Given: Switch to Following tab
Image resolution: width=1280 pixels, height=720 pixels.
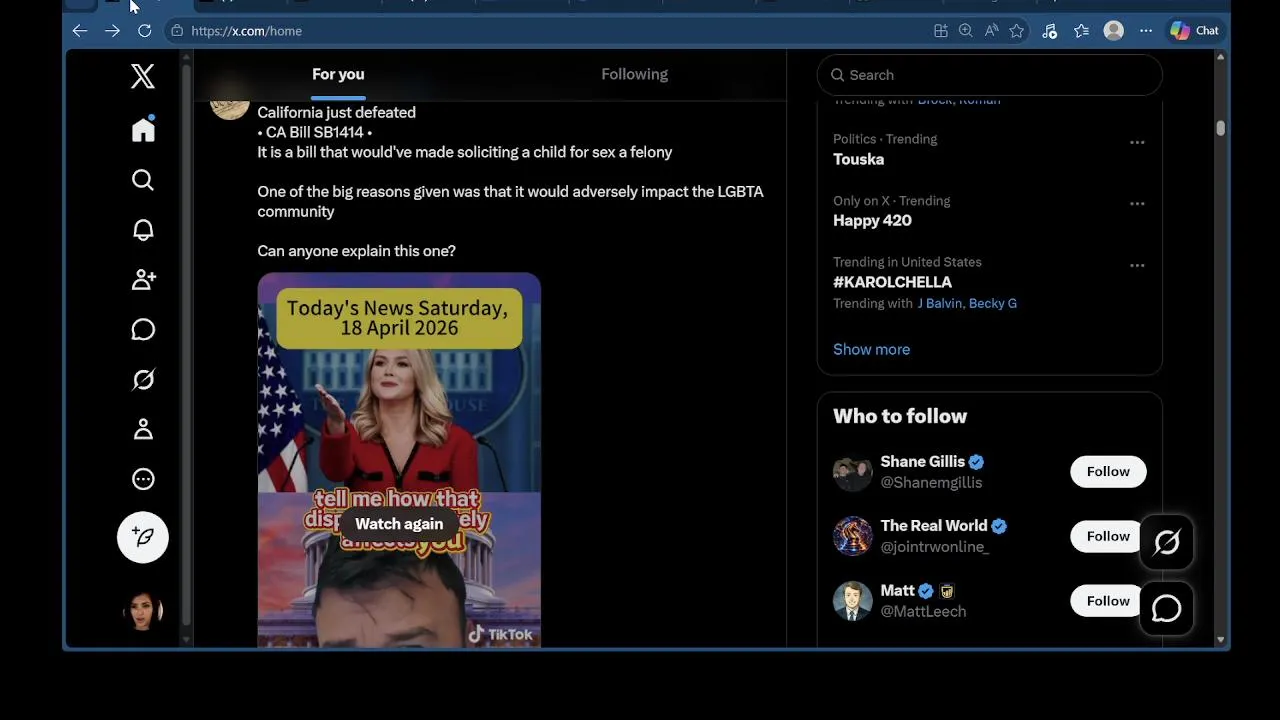Looking at the screenshot, I should point(634,74).
